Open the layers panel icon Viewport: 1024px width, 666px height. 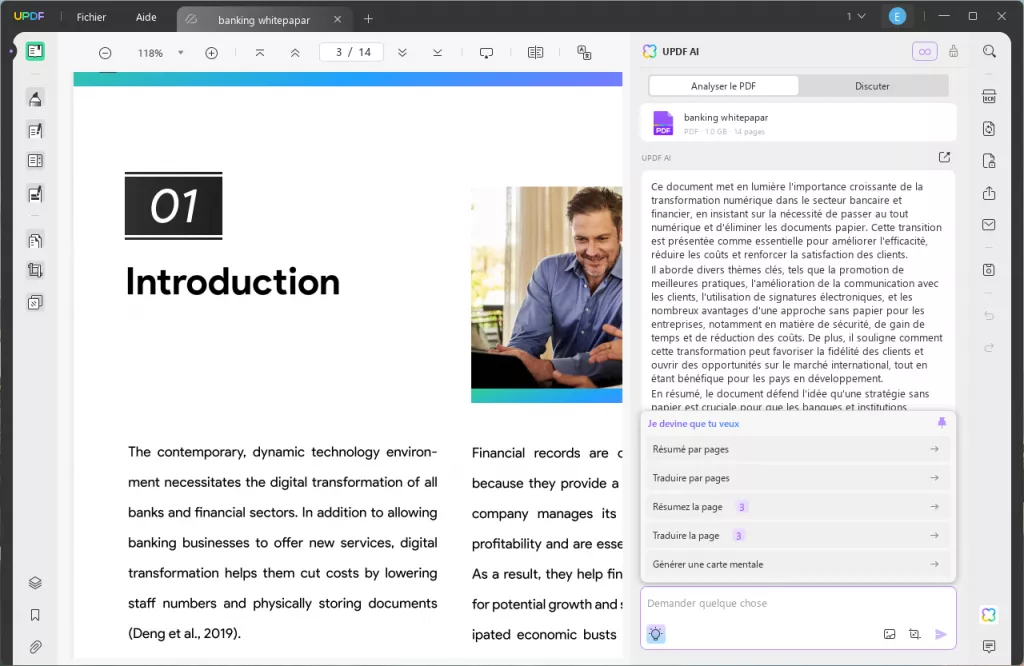pos(35,583)
